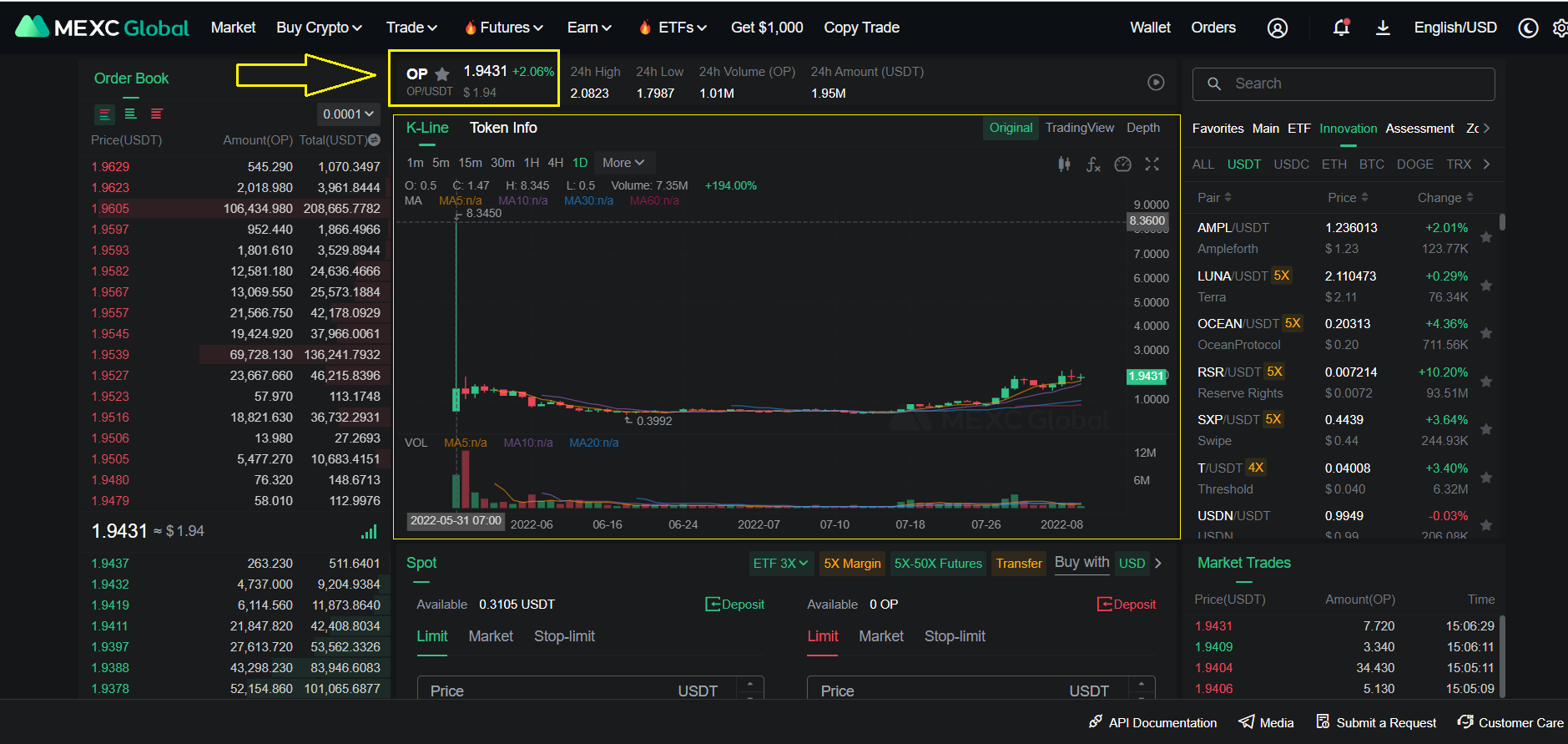Click the chart settings dial icon
Image resolution: width=1568 pixels, height=744 pixels.
coord(1123,164)
